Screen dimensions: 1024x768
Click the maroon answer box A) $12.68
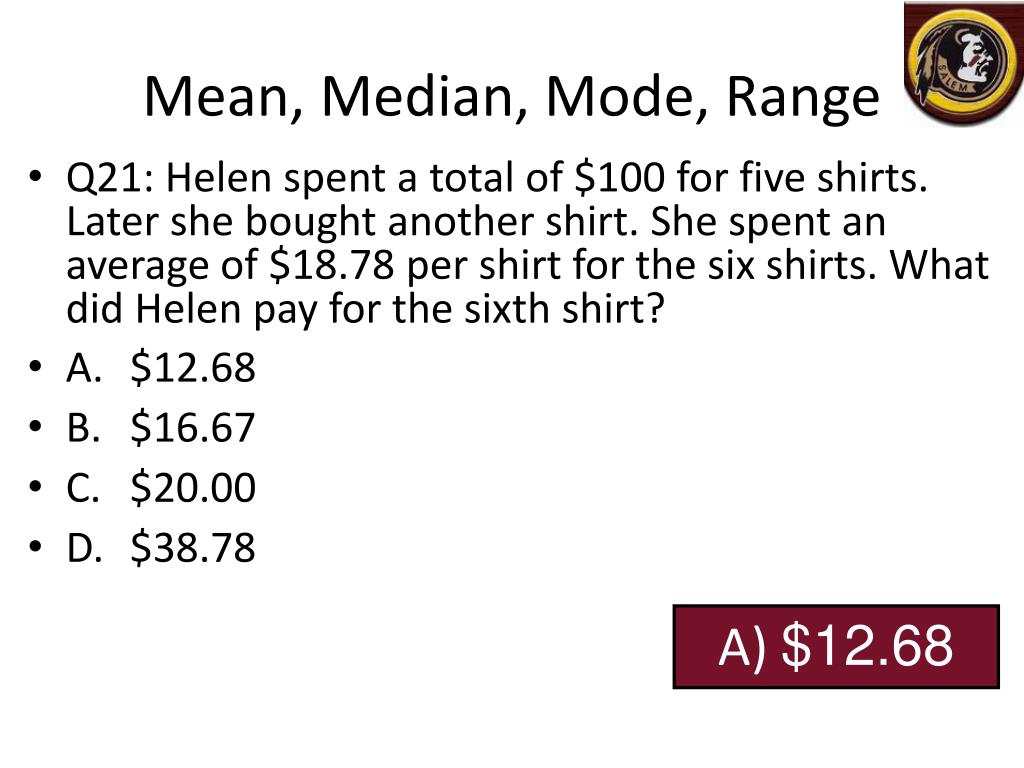tap(836, 647)
